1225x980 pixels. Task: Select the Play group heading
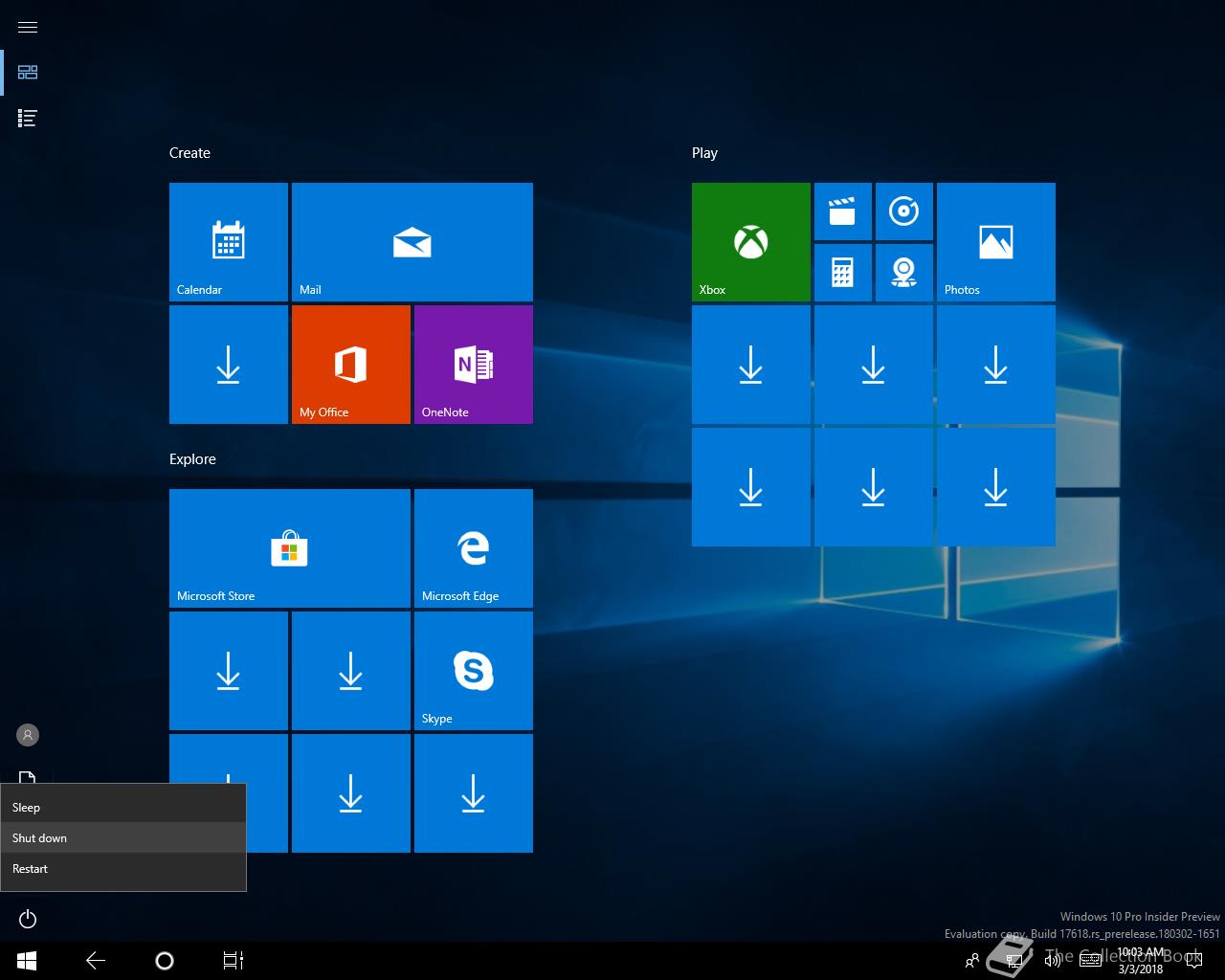[x=704, y=153]
